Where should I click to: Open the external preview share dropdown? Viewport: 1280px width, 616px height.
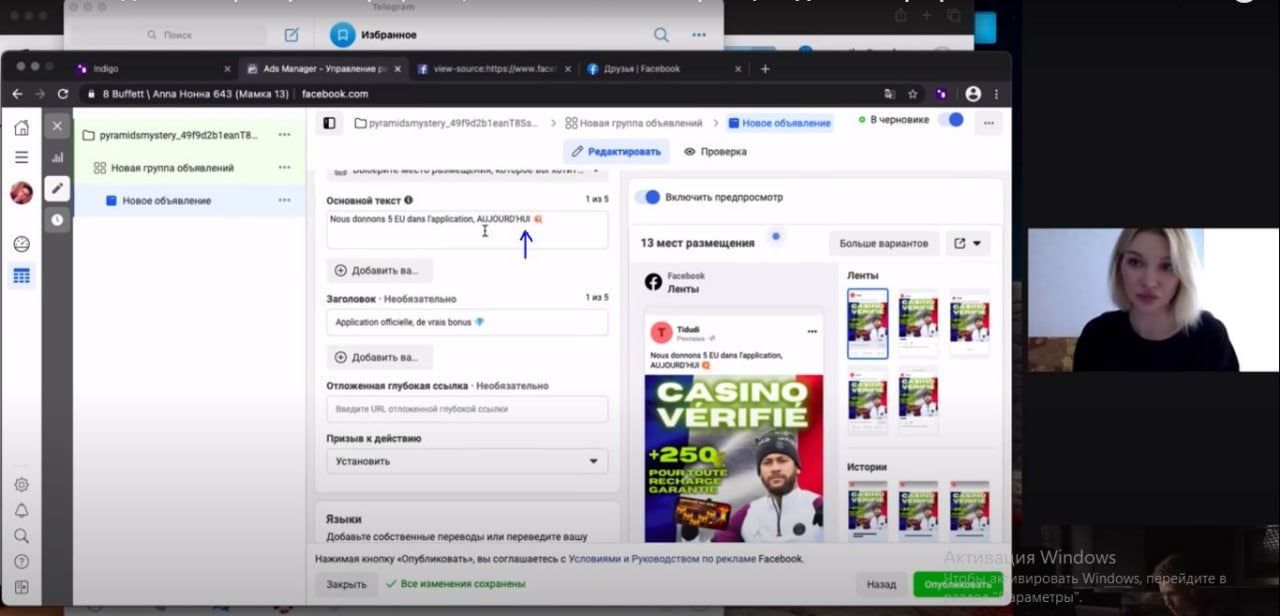(968, 243)
